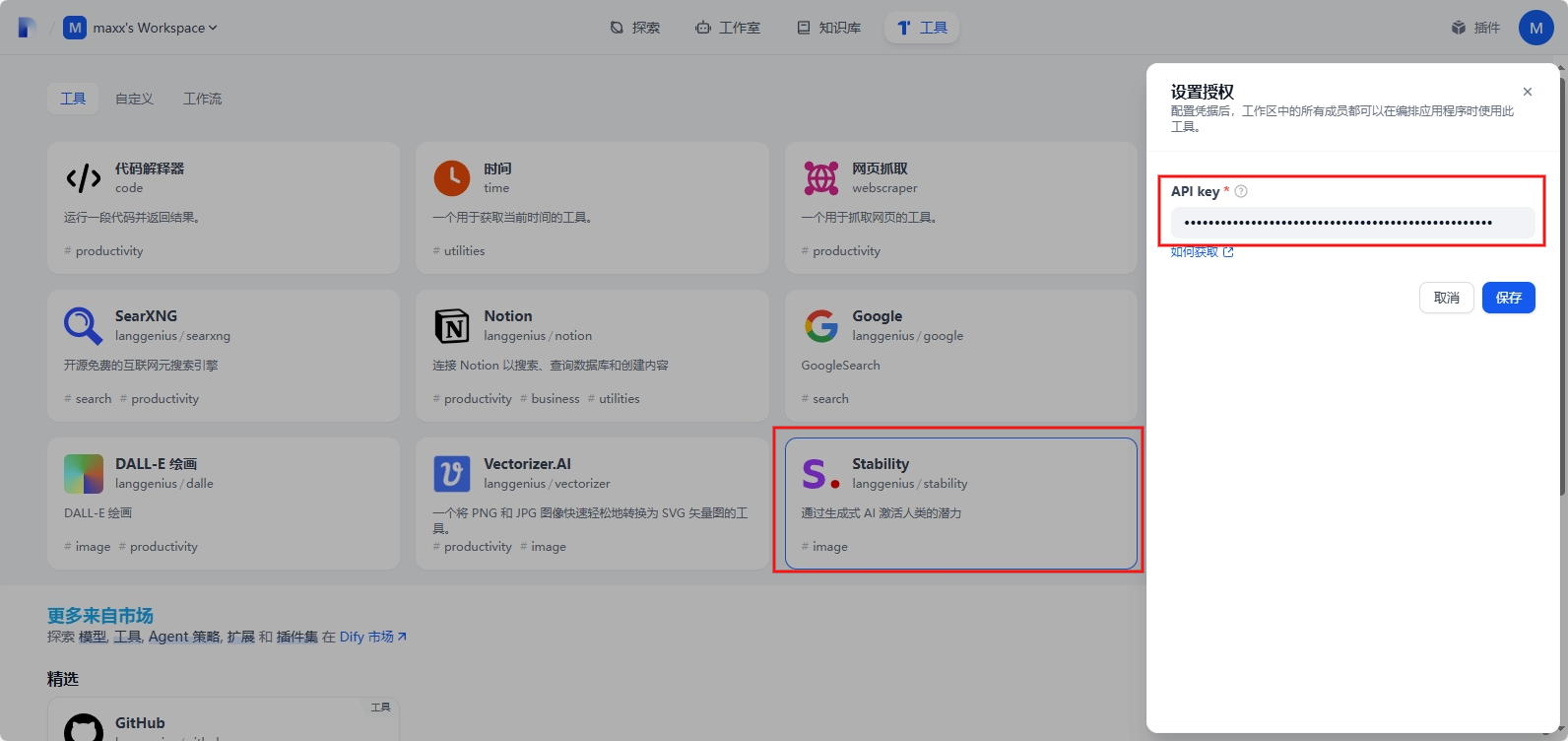Viewport: 1568px width, 741px height.
Task: Click the DALL-E 绘画 colorful icon
Action: tap(84, 474)
